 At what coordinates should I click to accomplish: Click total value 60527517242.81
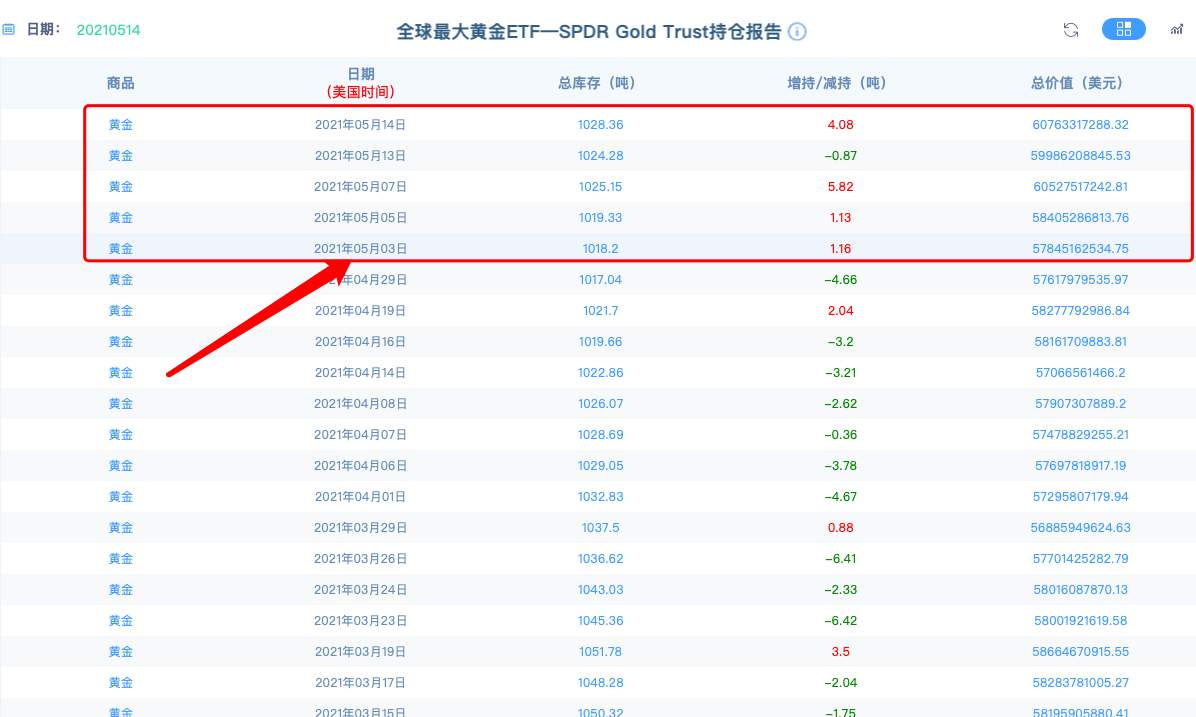pyautogui.click(x=1080, y=187)
